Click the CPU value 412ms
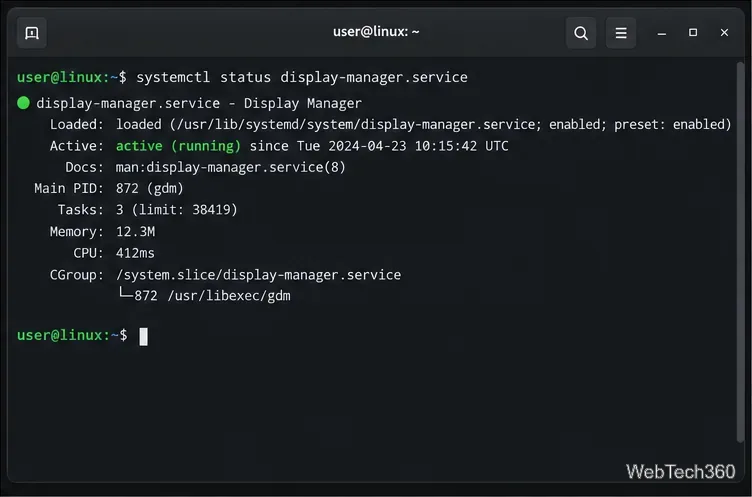Viewport: 752px width, 497px height. (135, 253)
